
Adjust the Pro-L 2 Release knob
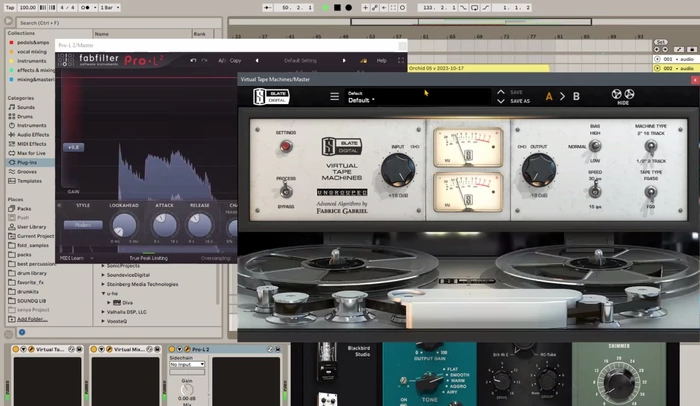coord(200,225)
